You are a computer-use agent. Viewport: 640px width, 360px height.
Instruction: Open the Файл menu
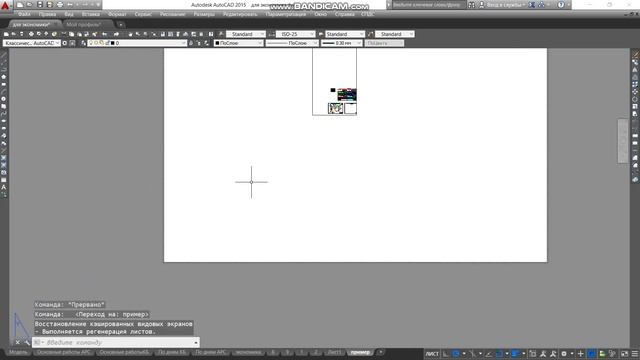24,14
